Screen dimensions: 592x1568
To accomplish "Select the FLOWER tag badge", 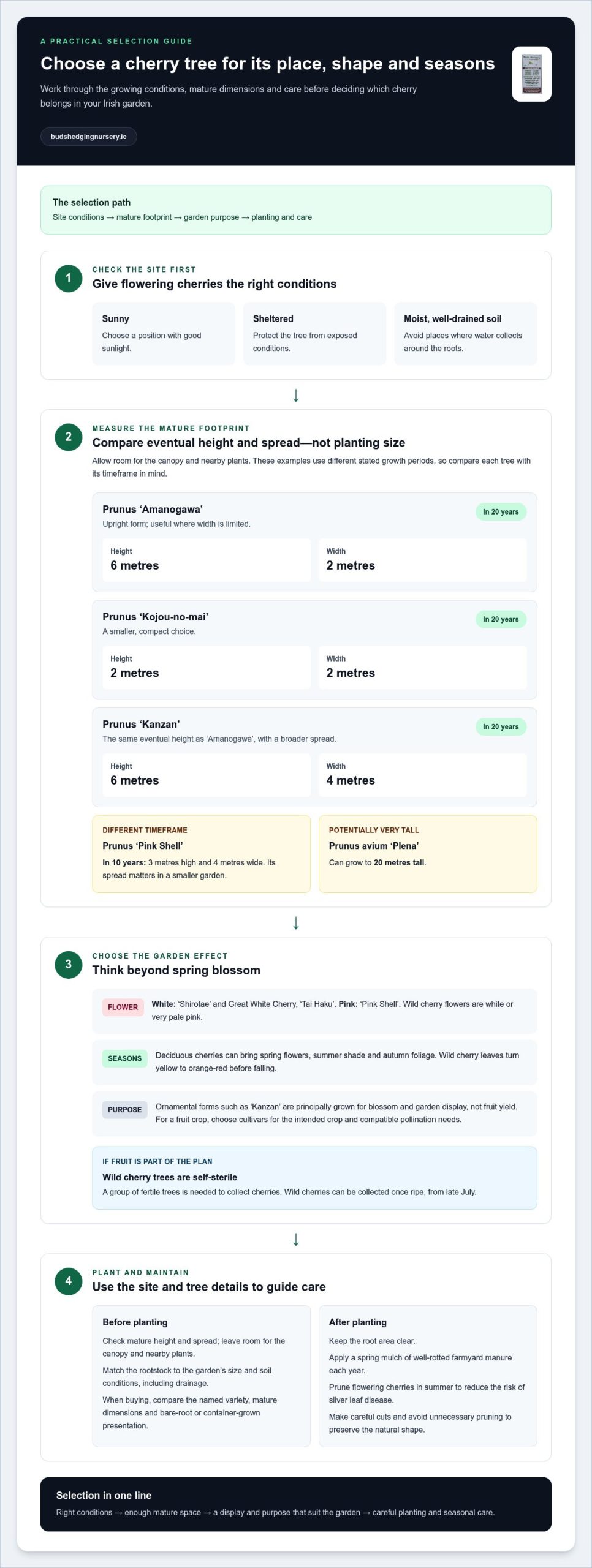I will tap(123, 1007).
